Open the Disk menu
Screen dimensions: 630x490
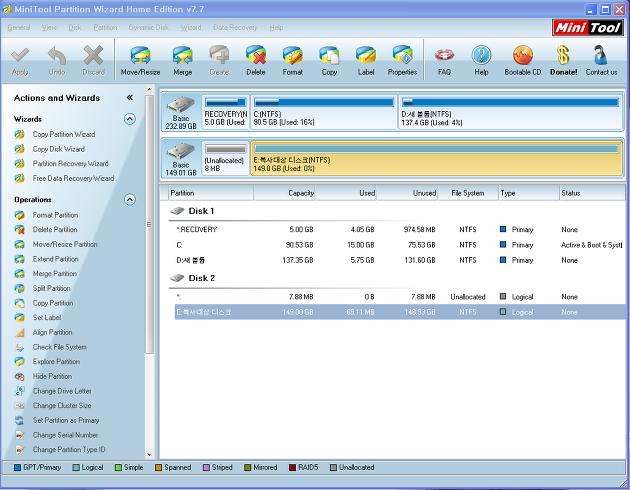coord(75,27)
